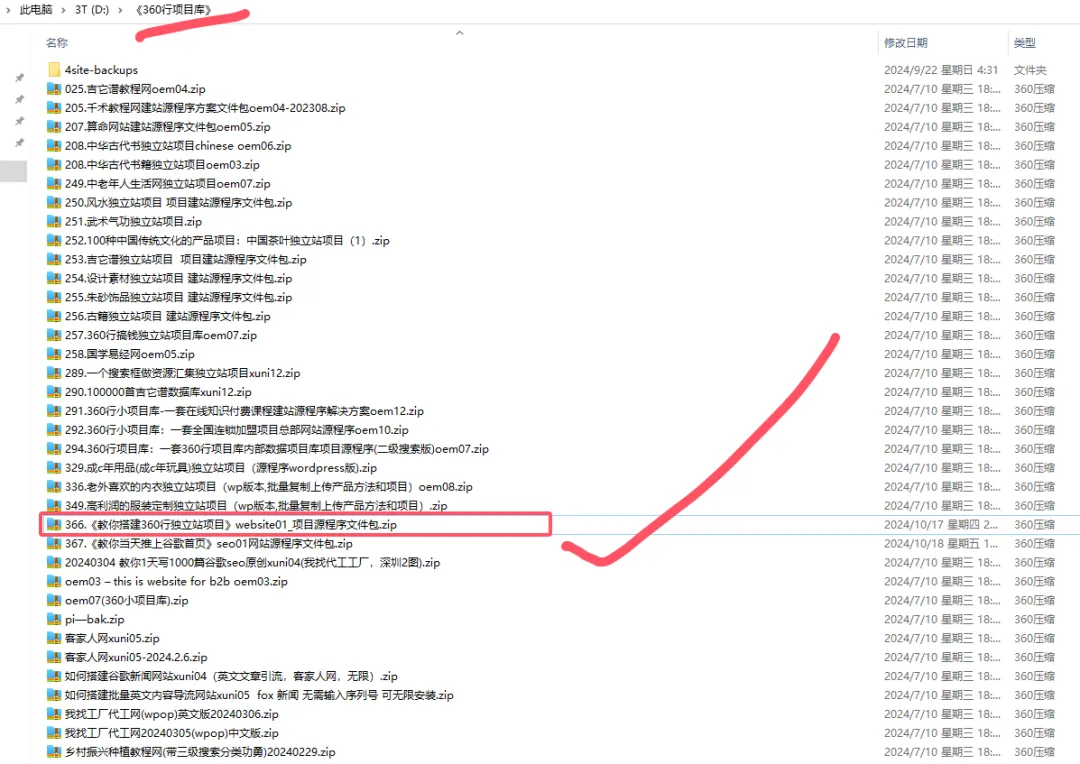
Task: Click date 2024/10/18 星期五 of file 367
Action: pos(941,544)
